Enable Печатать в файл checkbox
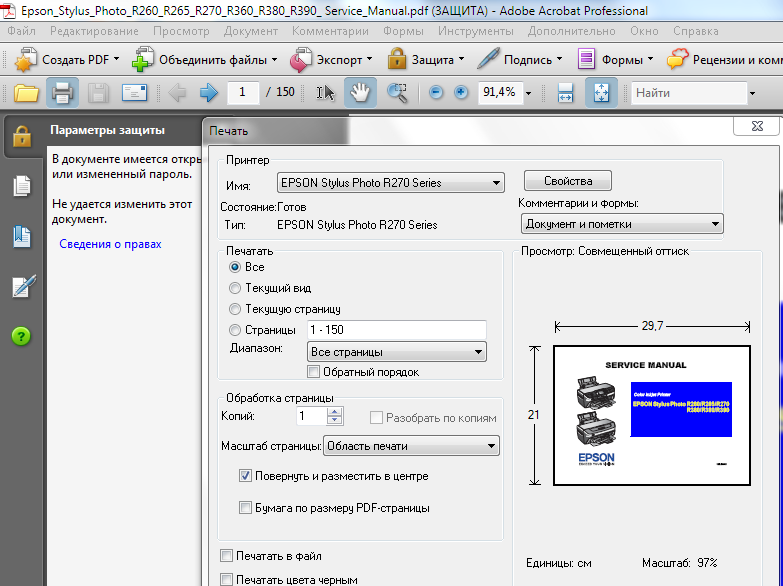 [227, 556]
